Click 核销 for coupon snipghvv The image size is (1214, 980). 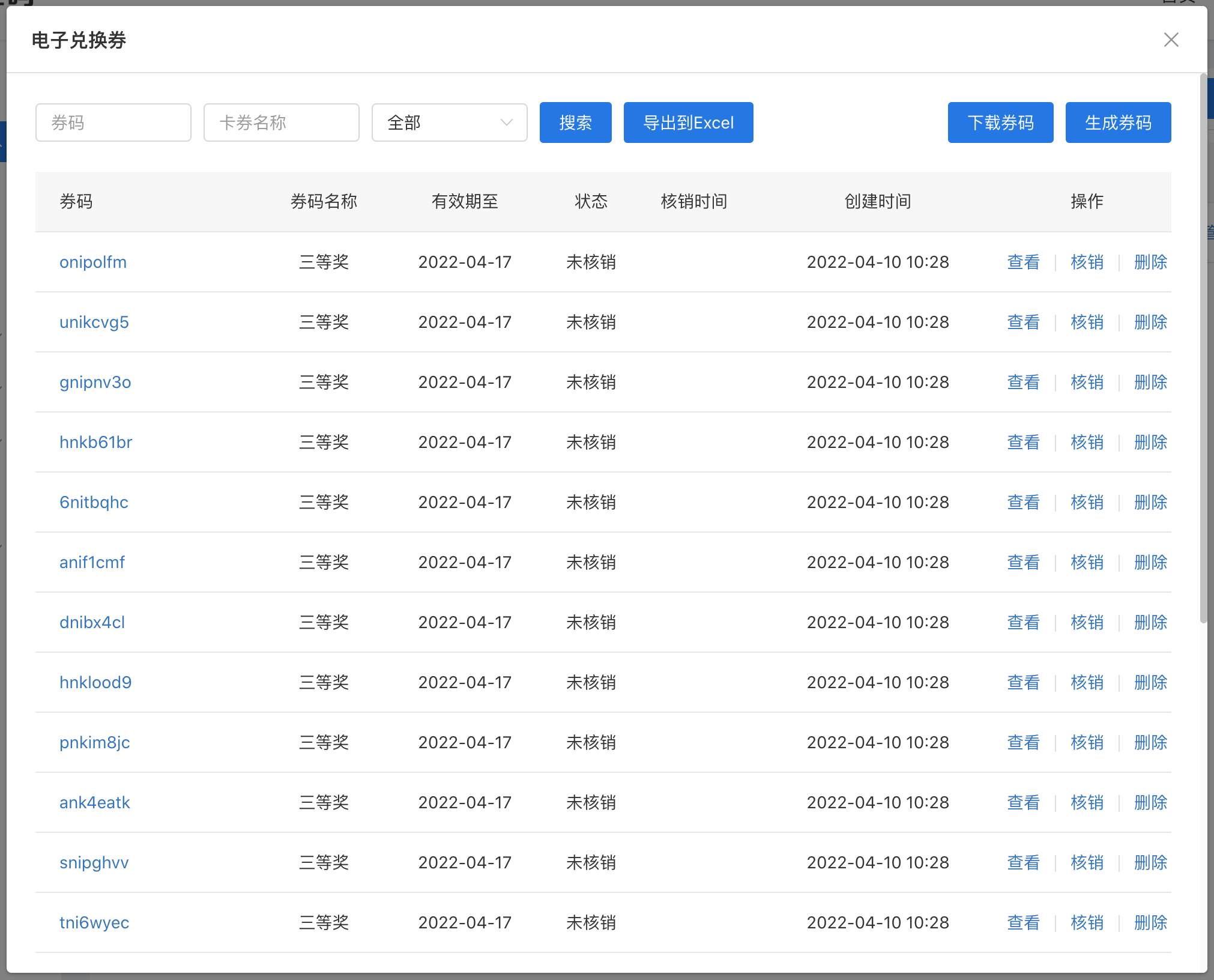pyautogui.click(x=1087, y=863)
